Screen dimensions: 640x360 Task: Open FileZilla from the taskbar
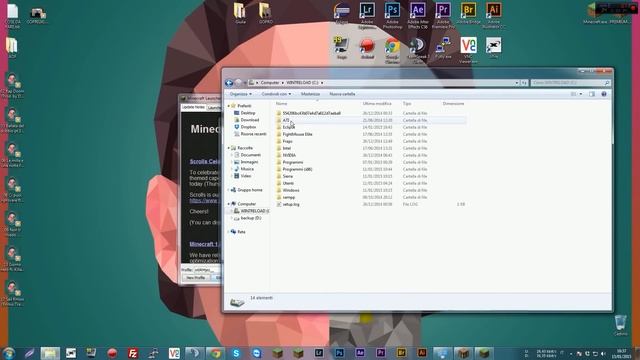(x=133, y=353)
